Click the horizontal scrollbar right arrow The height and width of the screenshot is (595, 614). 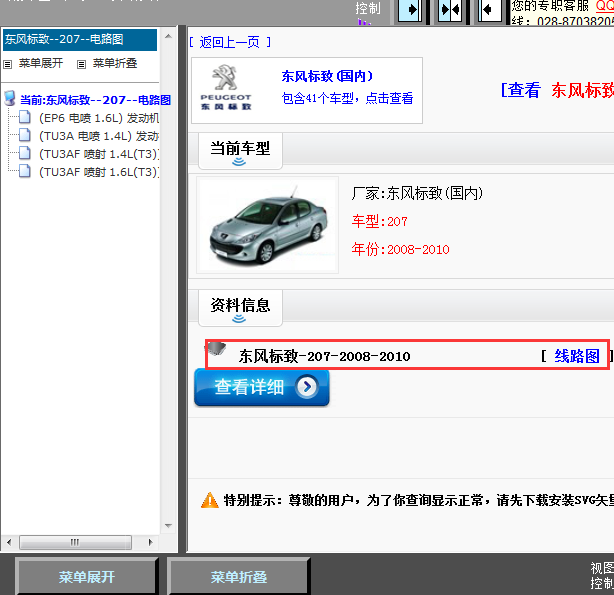pos(151,543)
